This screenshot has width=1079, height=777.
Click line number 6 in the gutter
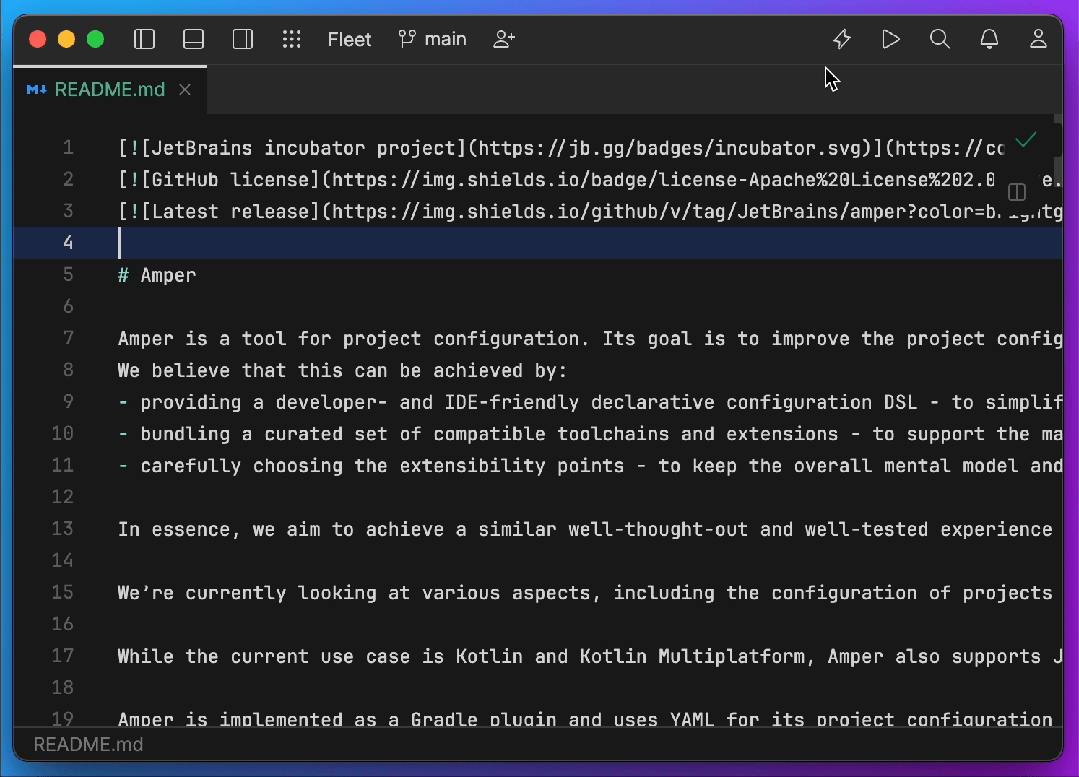pos(67,306)
